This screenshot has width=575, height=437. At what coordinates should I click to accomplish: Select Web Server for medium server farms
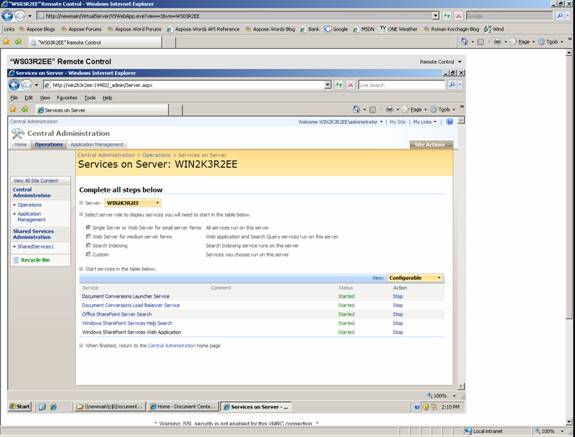point(88,236)
